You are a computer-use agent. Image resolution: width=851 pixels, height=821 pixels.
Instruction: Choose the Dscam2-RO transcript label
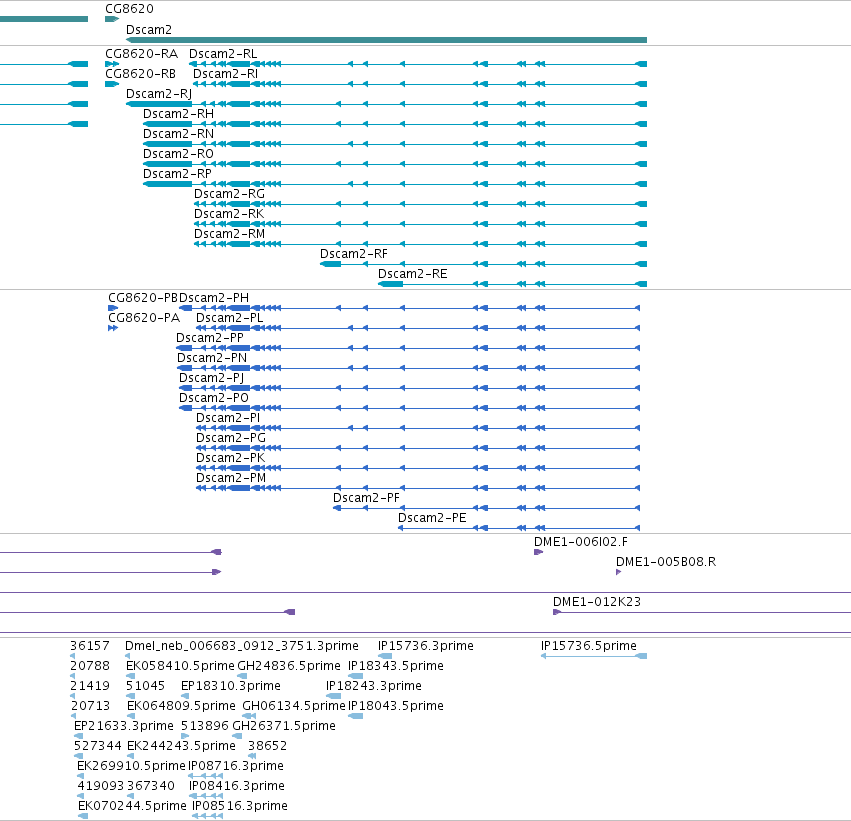179,154
